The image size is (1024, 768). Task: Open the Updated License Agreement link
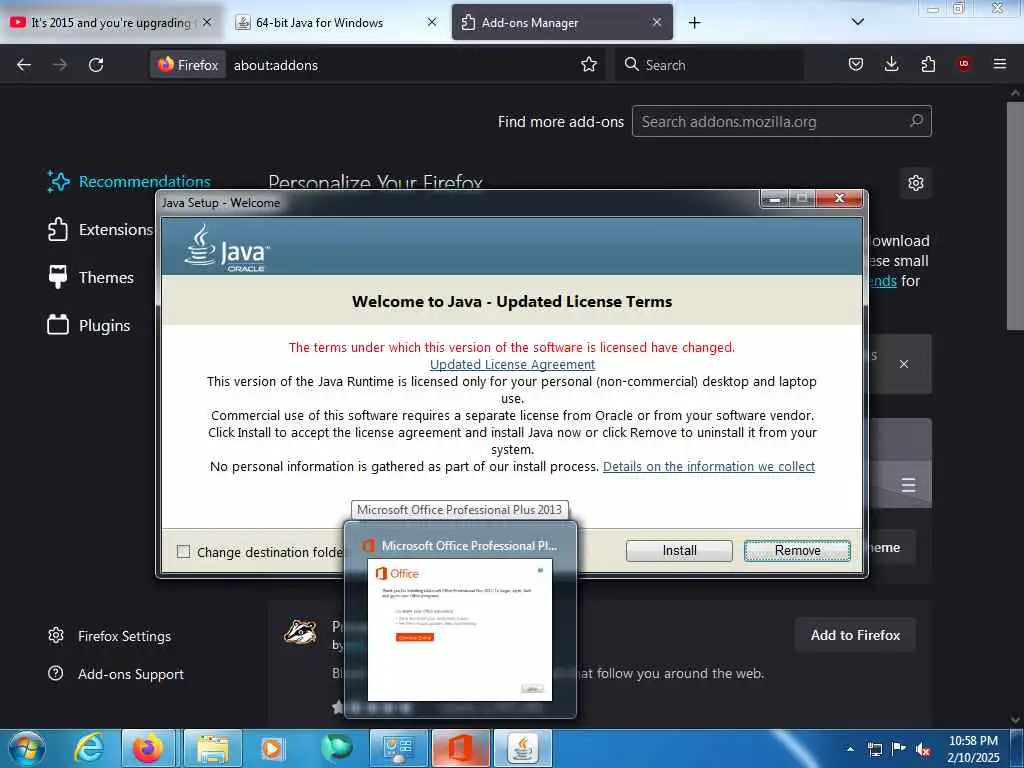pos(512,364)
